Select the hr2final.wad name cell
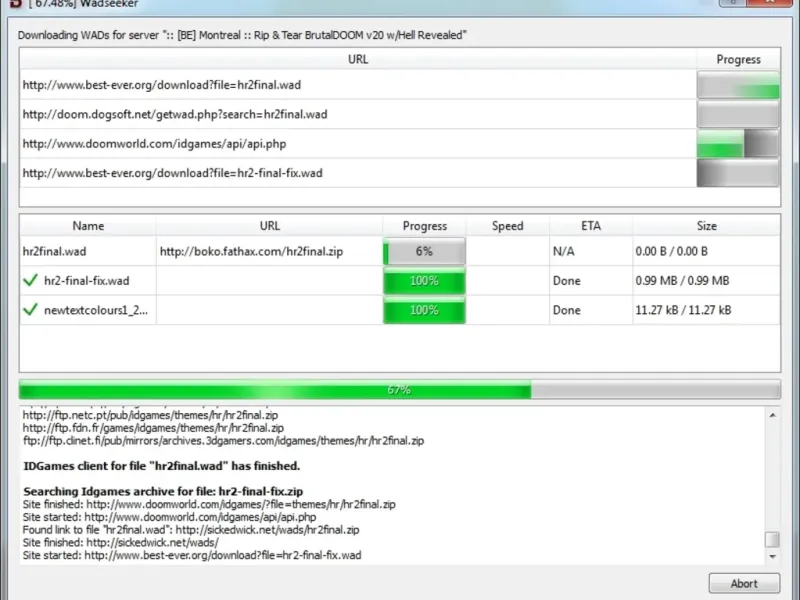Image resolution: width=800 pixels, height=600 pixels. tap(88, 251)
